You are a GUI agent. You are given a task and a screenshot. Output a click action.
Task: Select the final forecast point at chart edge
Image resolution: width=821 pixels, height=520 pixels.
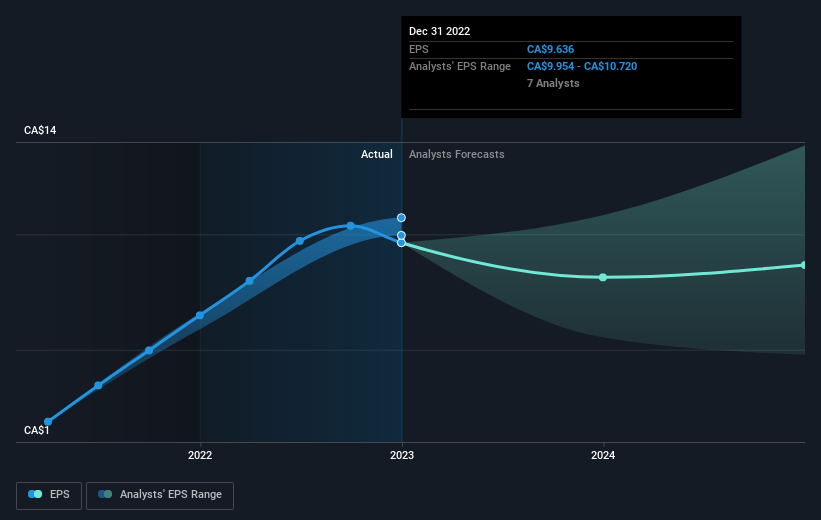804,265
